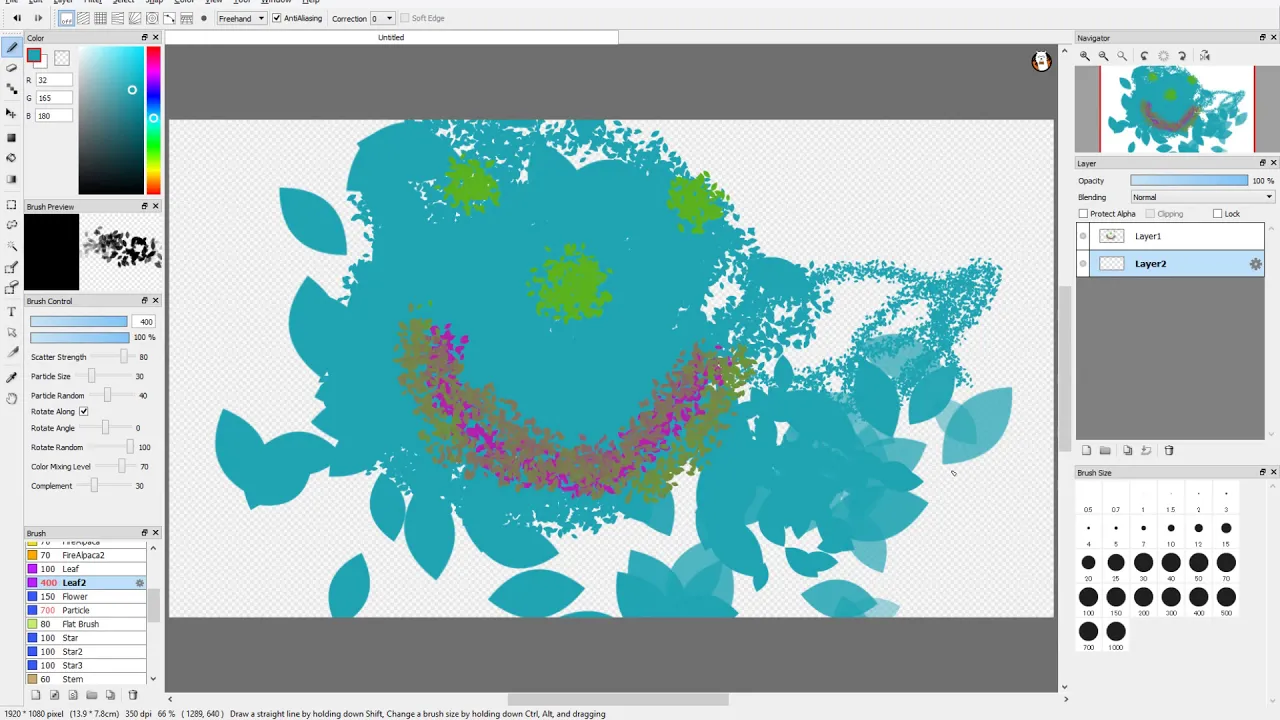The image size is (1280, 720).
Task: Adjust the layer Opacity slider
Action: tap(1189, 181)
